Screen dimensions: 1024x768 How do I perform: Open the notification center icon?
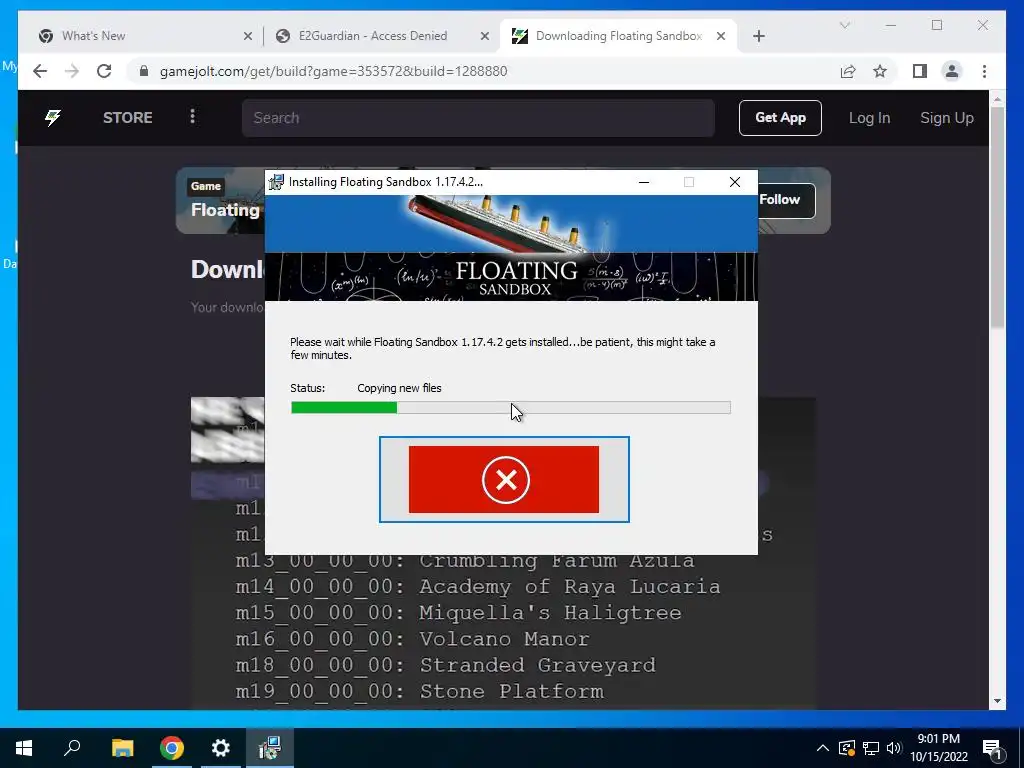pos(993,748)
